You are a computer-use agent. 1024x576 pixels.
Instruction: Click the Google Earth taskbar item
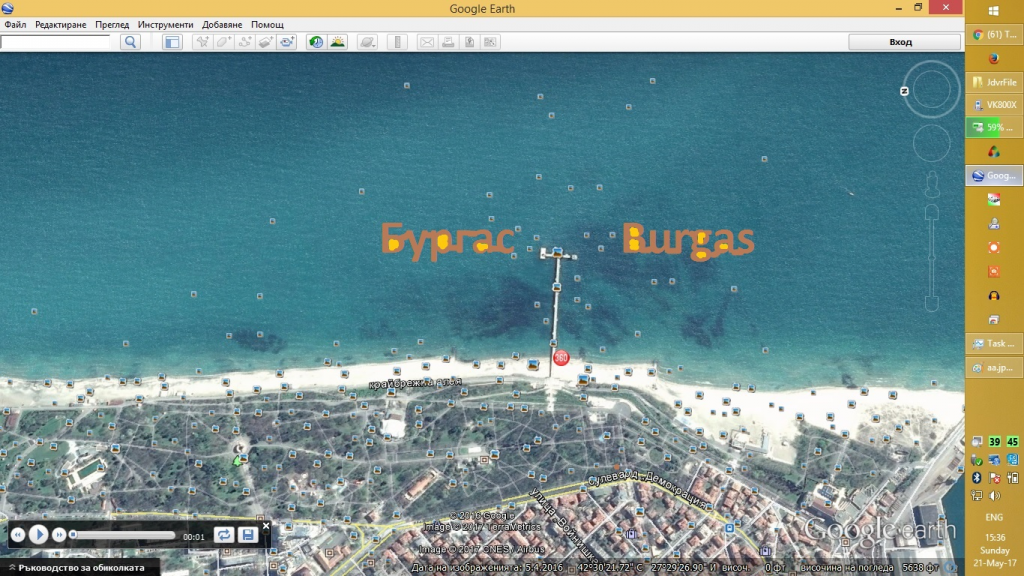click(x=994, y=176)
